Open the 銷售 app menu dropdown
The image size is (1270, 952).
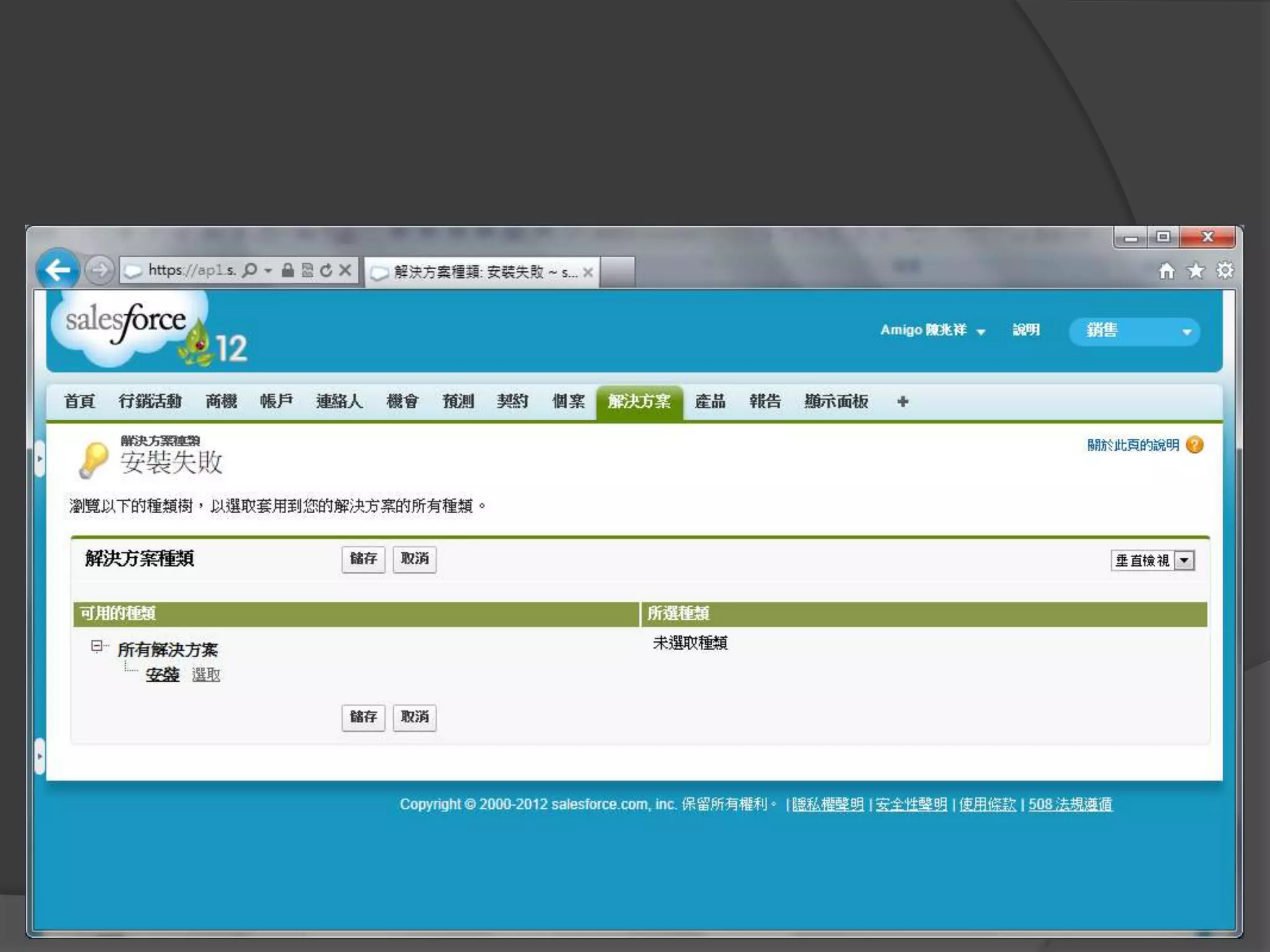tap(1186, 332)
